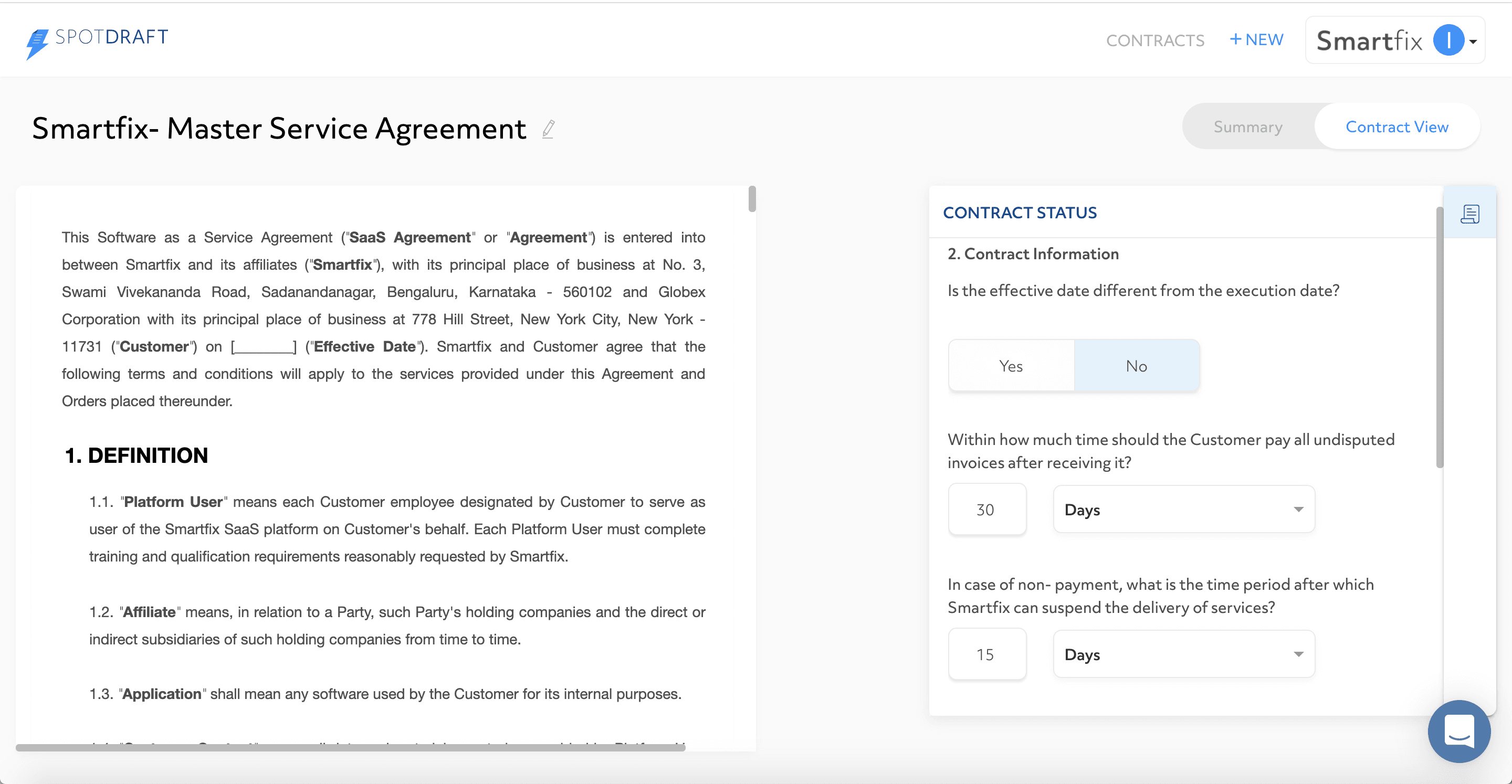
Task: Click the bold Platform User term
Action: pos(173,502)
